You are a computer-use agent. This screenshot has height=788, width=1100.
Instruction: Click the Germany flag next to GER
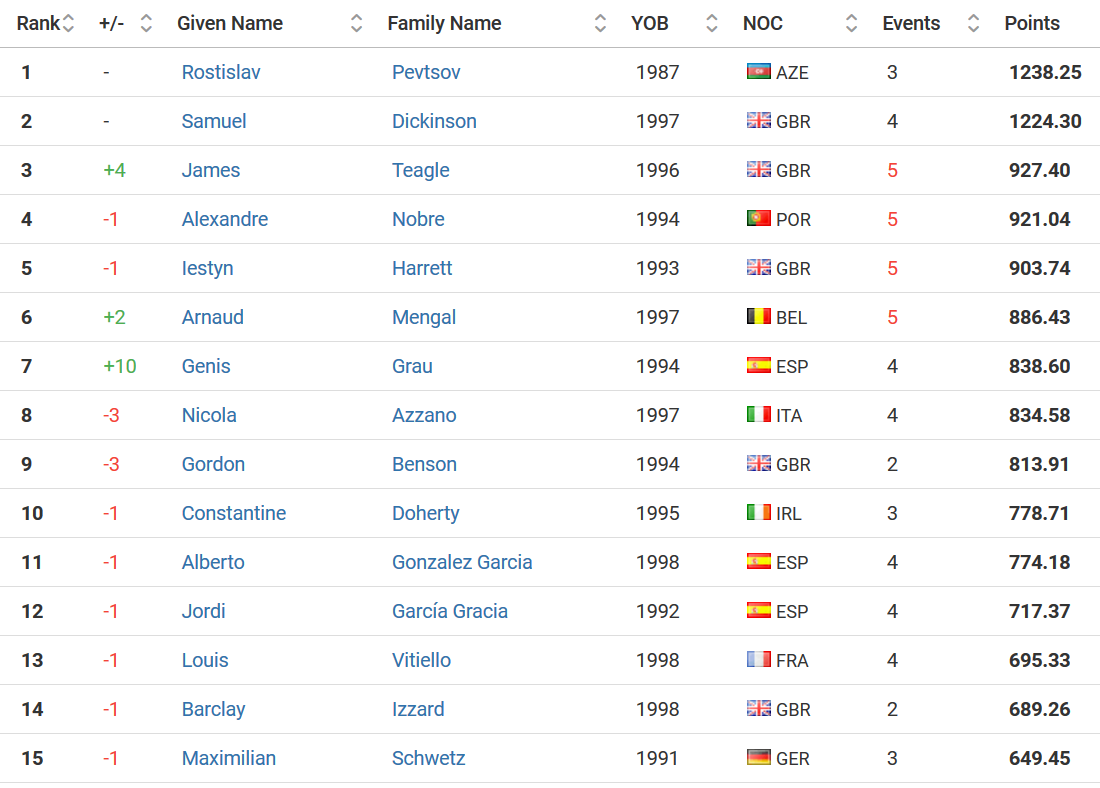[758, 757]
